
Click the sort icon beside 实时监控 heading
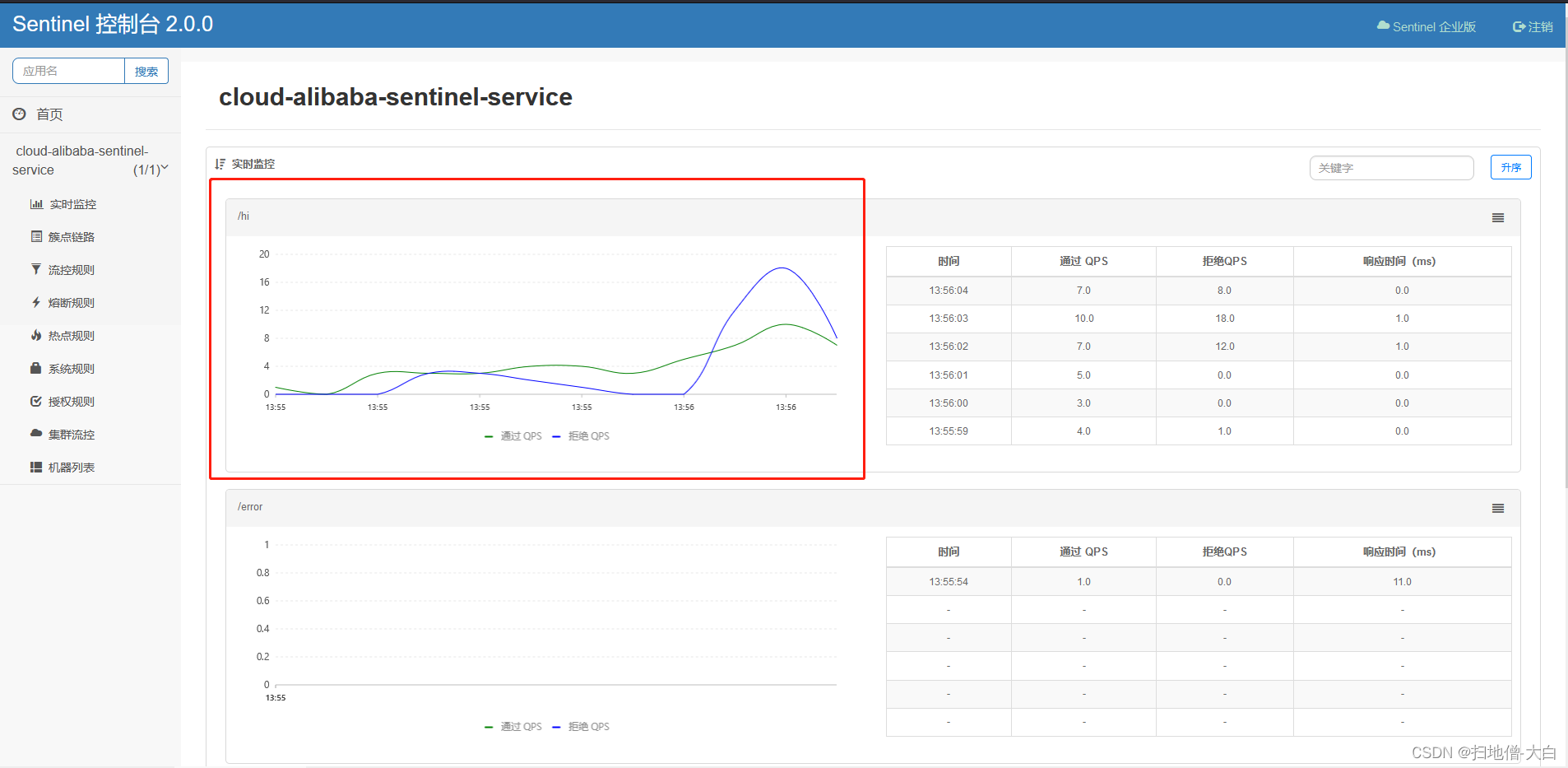[220, 164]
